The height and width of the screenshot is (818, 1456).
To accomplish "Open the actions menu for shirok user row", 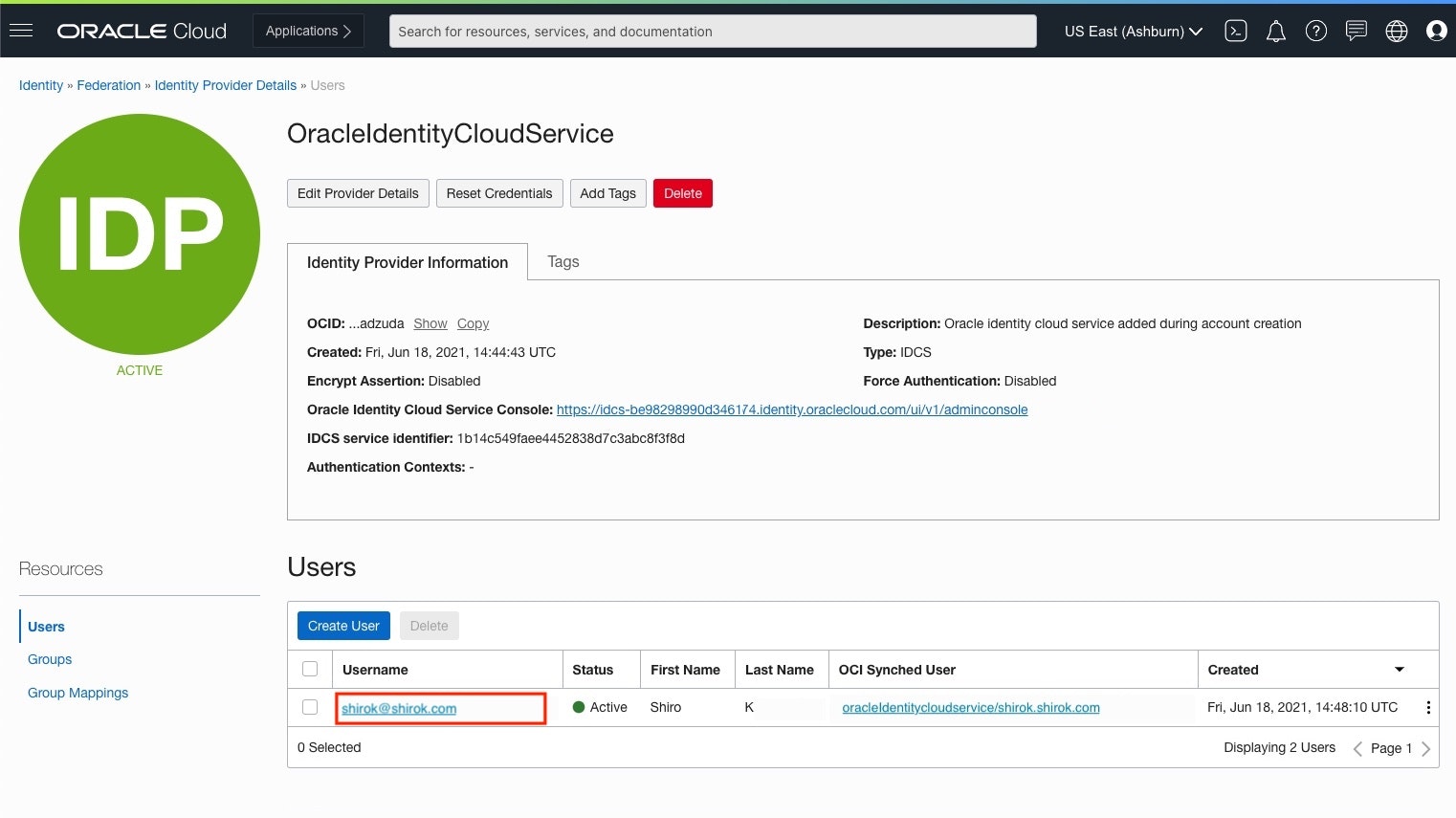I will [1428, 708].
